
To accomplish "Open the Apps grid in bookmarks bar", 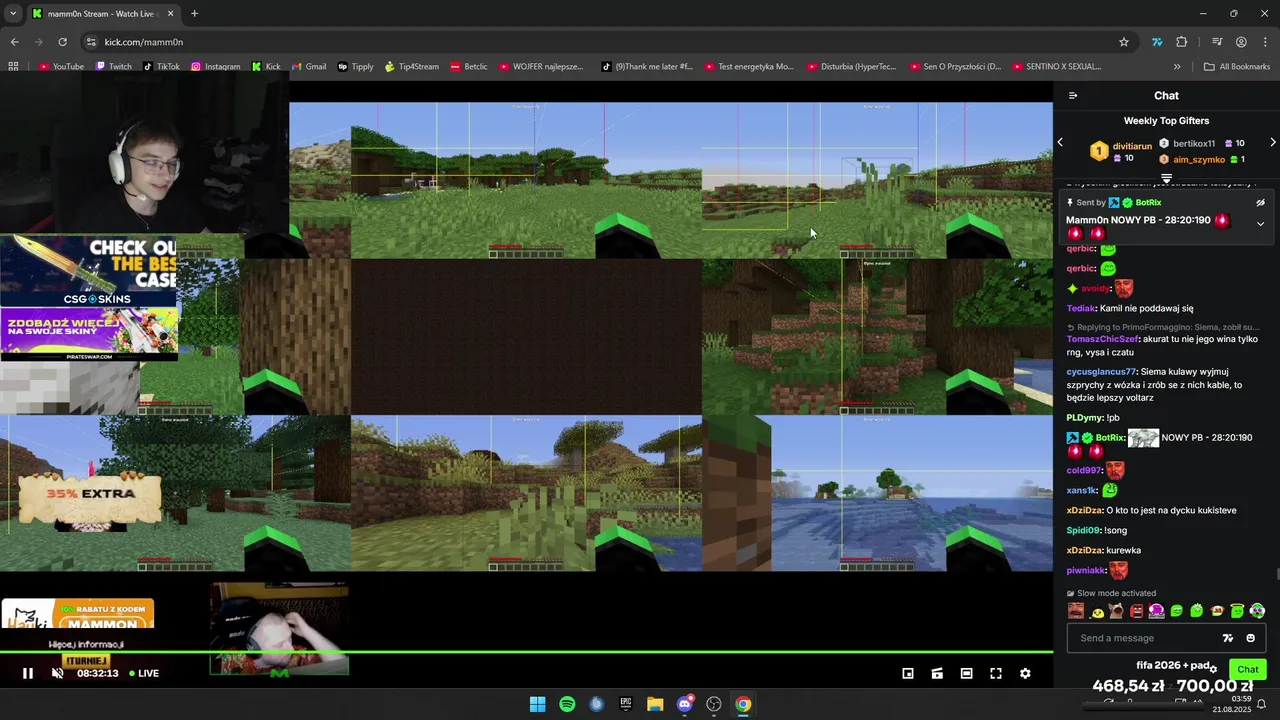I will tap(13, 67).
